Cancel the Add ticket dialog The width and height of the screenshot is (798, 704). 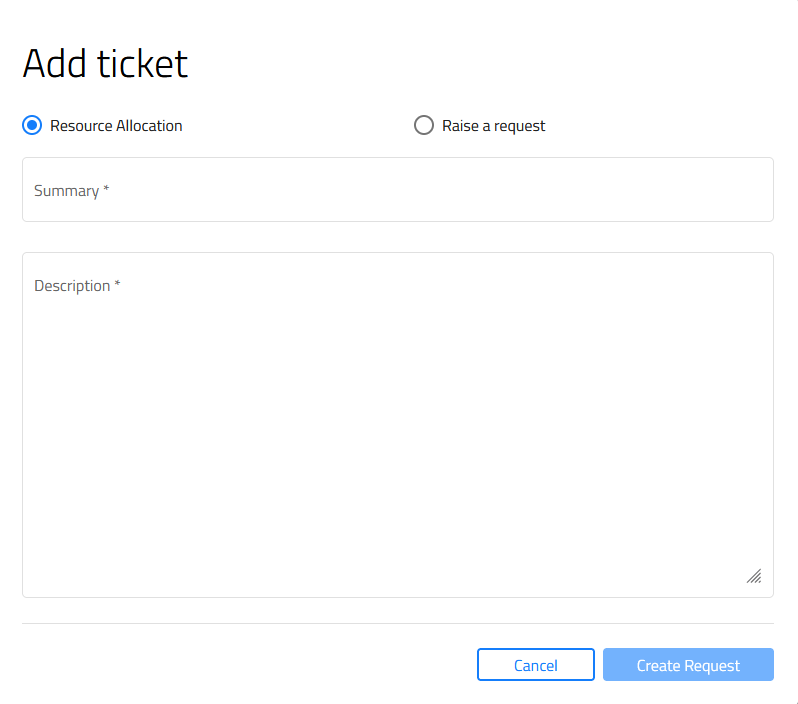(x=535, y=664)
